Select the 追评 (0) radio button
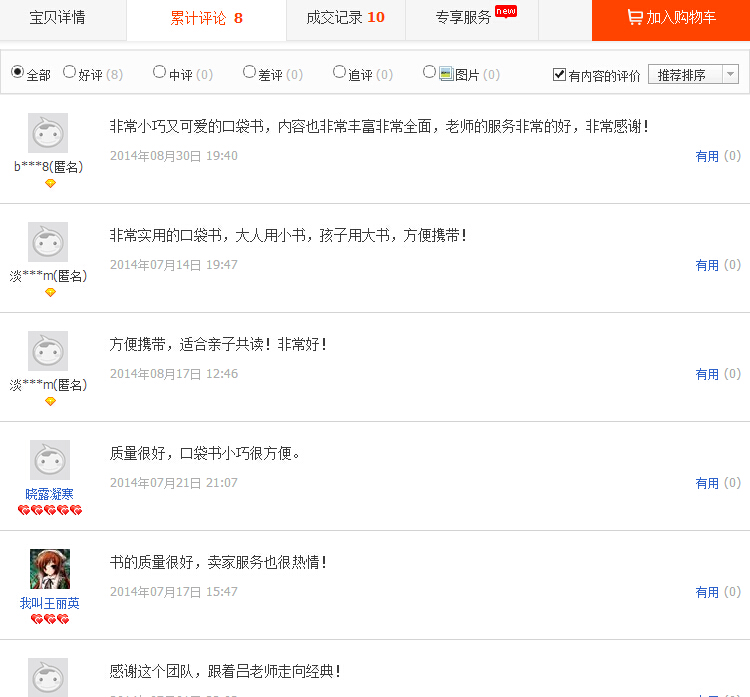750x697 pixels. coord(339,72)
